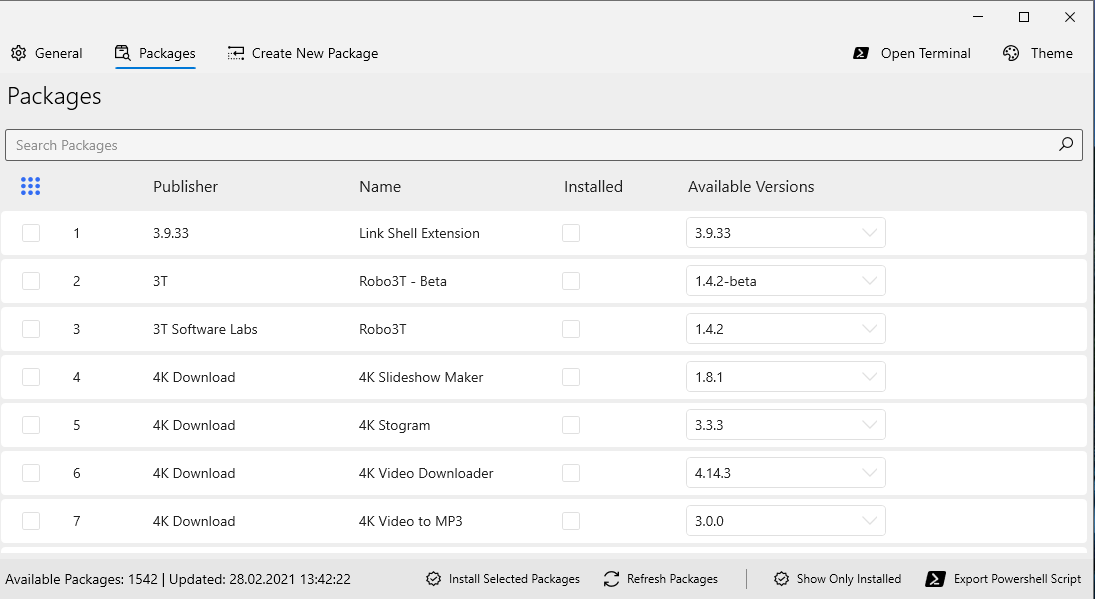Click the Publisher column header

point(185,187)
